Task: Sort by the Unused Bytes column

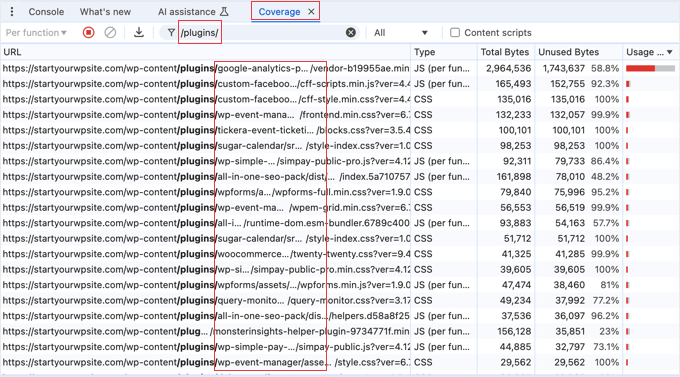Action: (x=579, y=52)
